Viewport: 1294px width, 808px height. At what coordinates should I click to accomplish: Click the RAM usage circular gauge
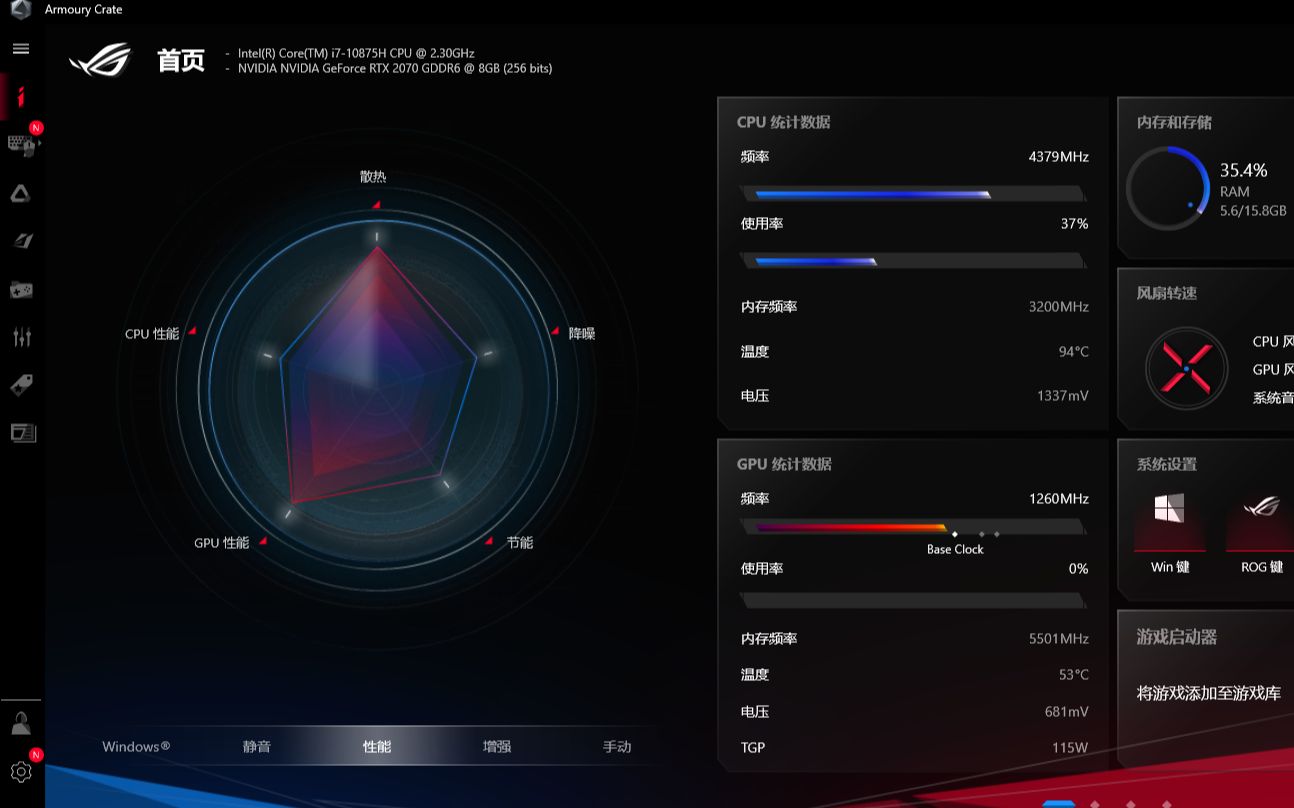(1169, 189)
